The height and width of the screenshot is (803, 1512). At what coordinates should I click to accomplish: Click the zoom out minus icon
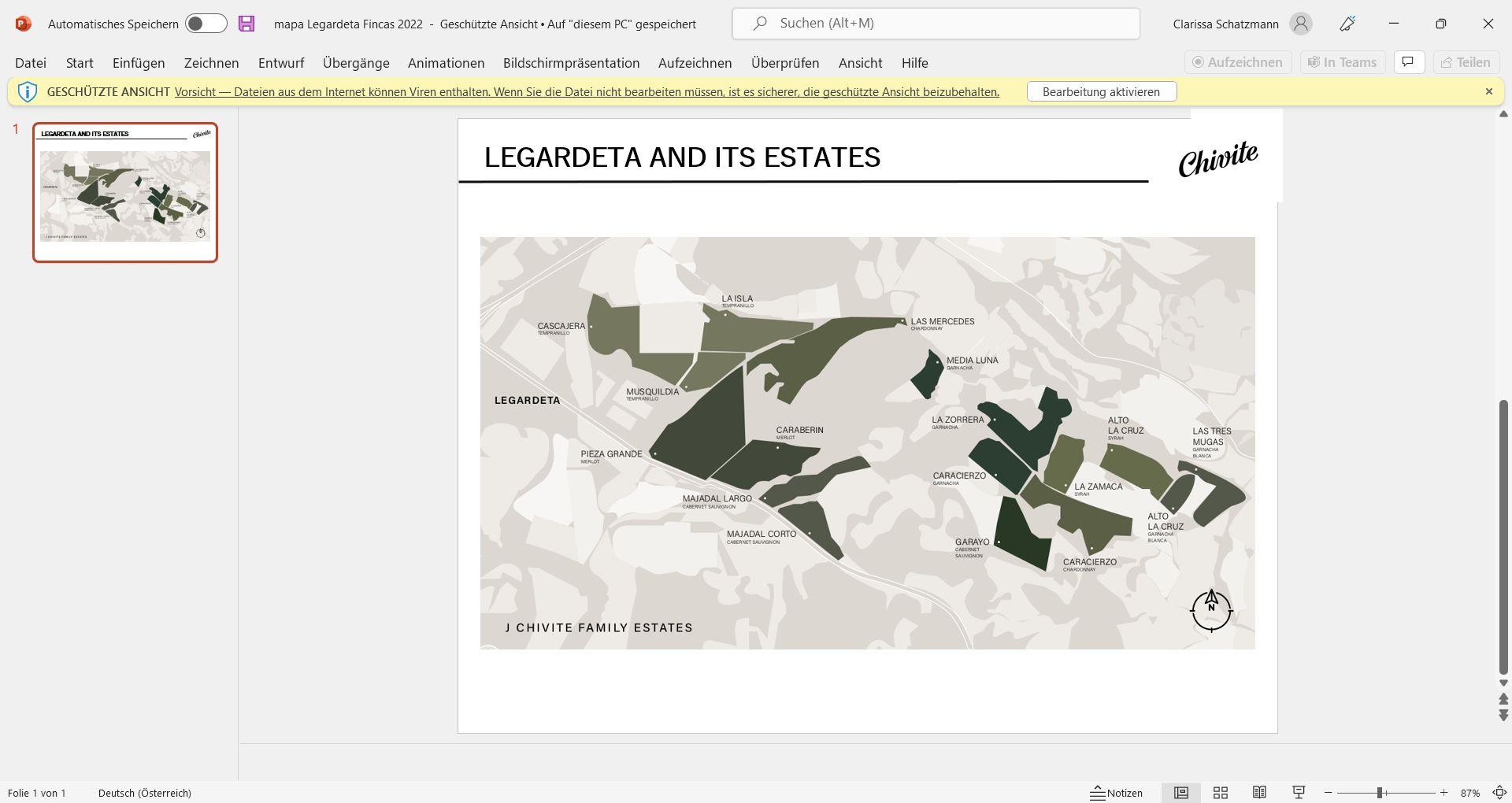coord(1329,793)
